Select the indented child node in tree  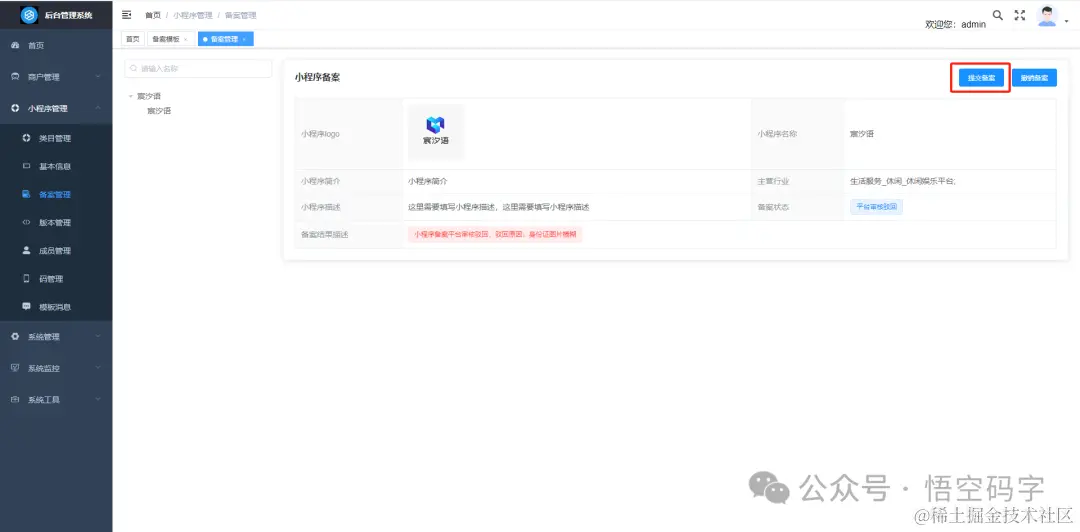[159, 110]
